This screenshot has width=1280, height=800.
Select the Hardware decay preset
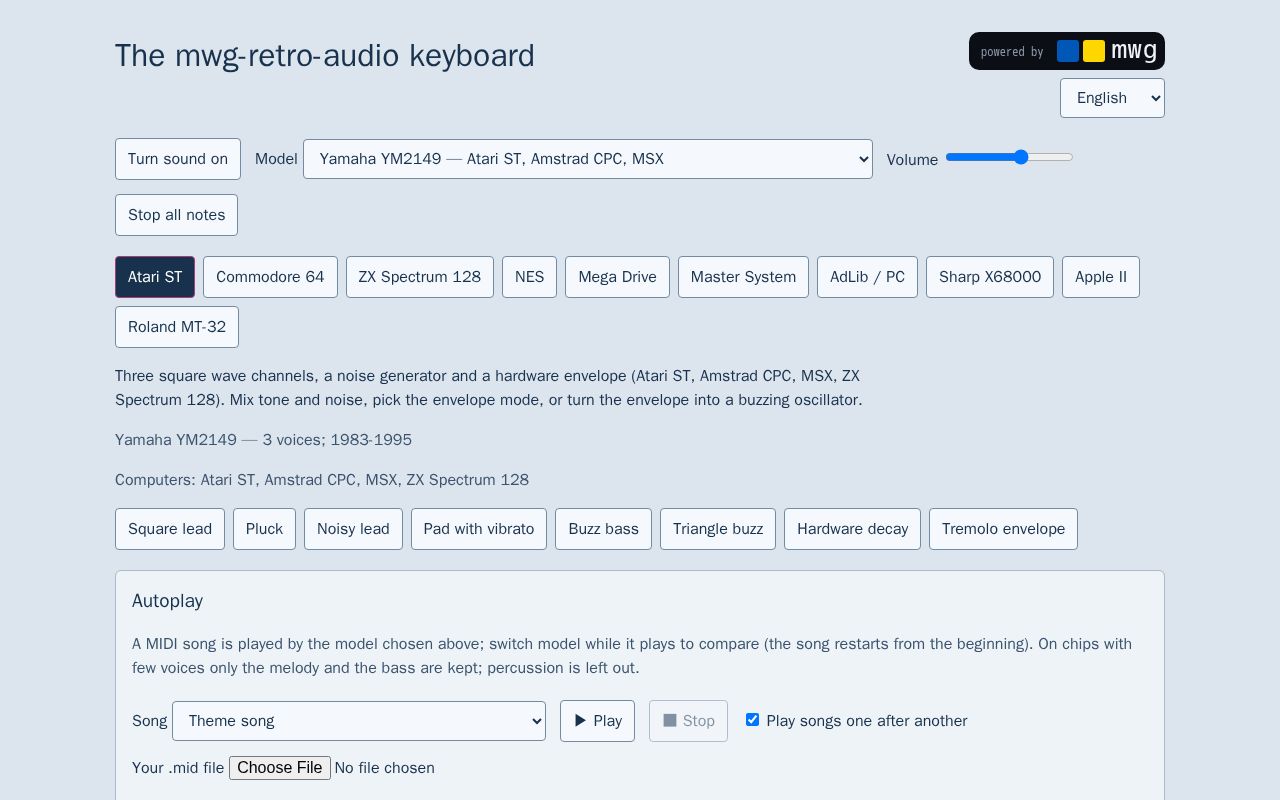[x=852, y=529]
